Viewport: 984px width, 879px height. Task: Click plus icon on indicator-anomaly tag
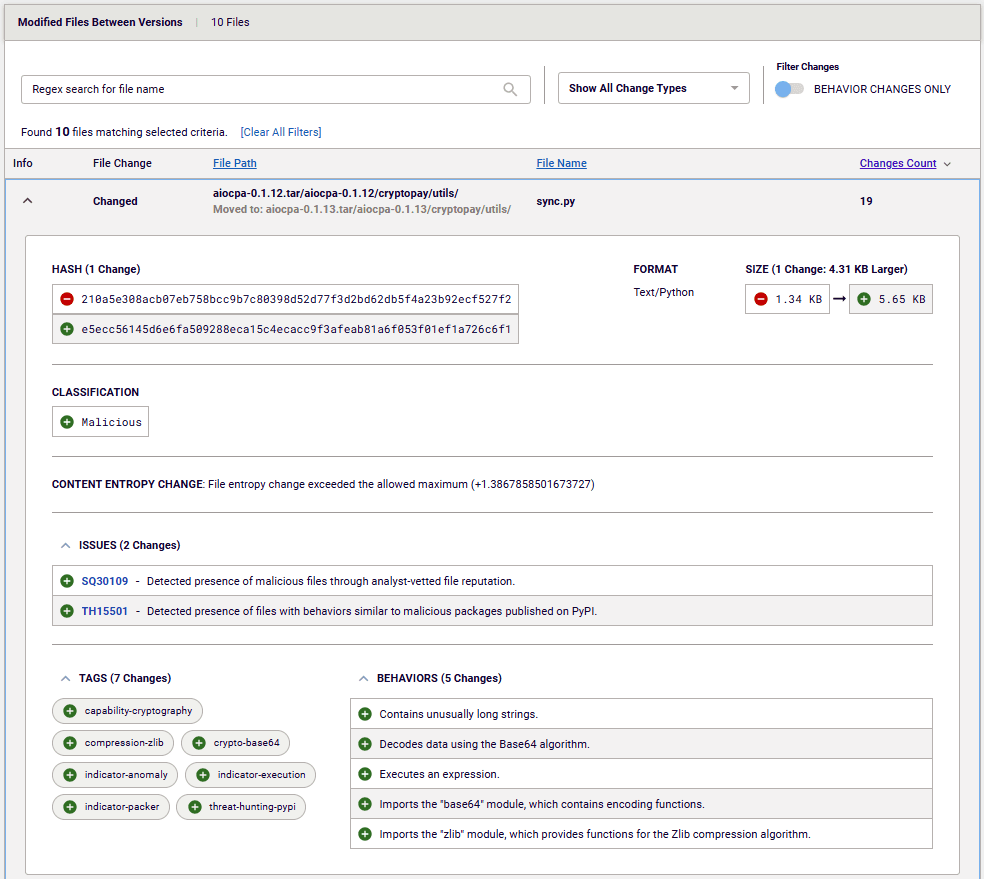(70, 775)
